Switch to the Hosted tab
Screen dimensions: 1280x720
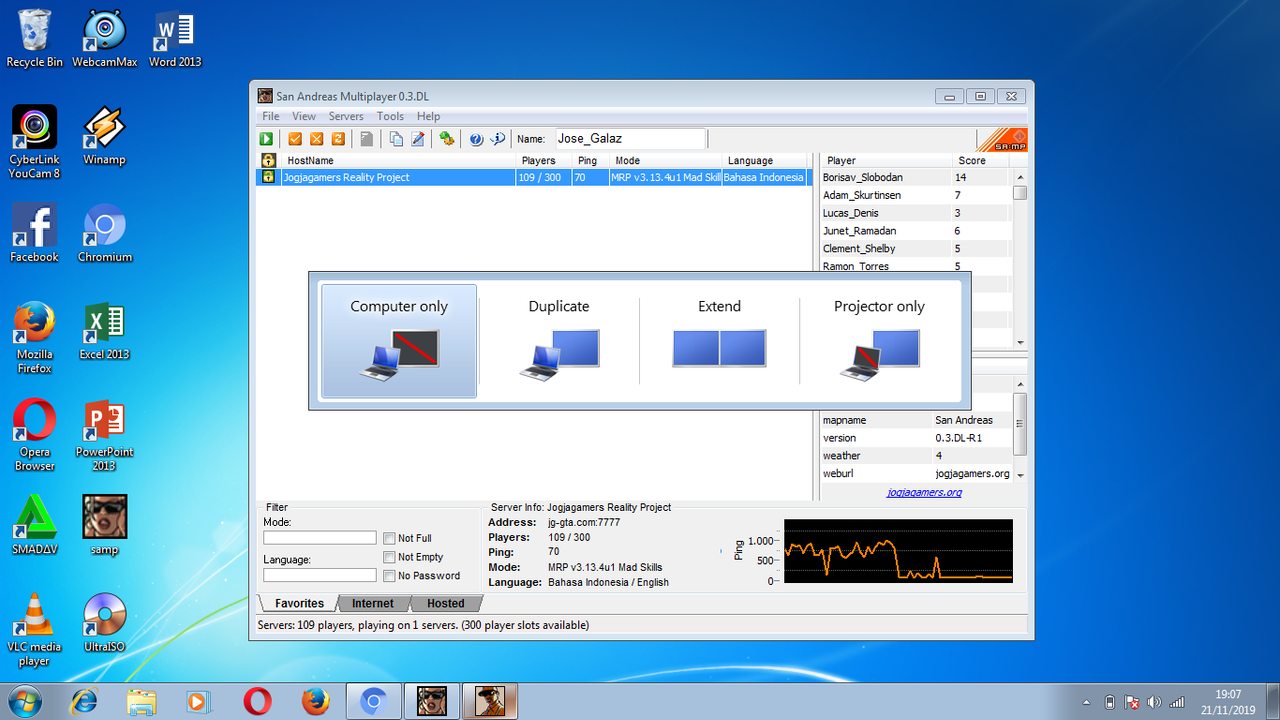[446, 603]
